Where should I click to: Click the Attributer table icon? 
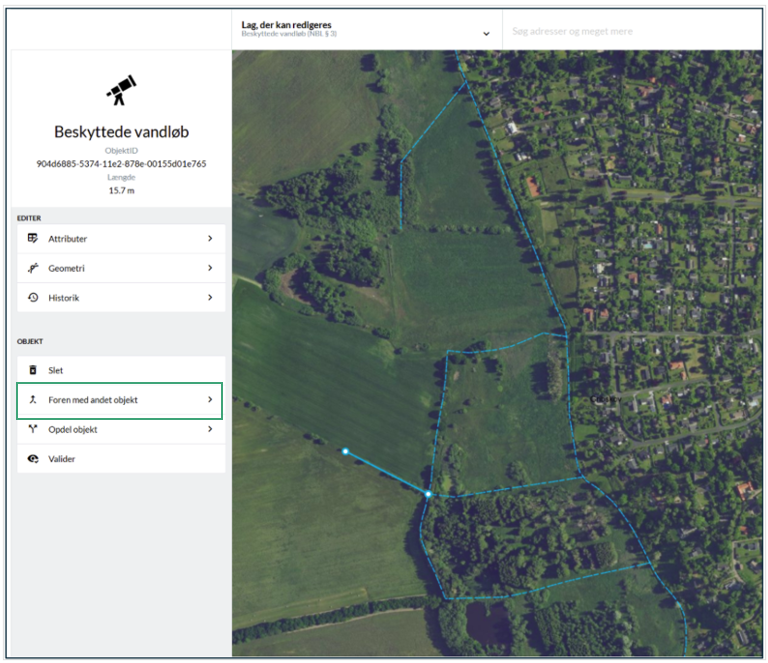point(33,238)
